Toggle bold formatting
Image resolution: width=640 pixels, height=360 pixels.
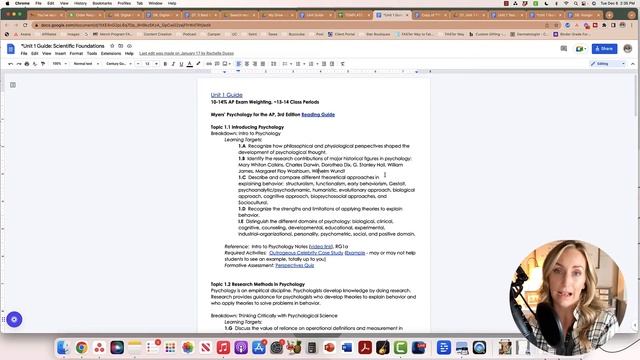(165, 64)
